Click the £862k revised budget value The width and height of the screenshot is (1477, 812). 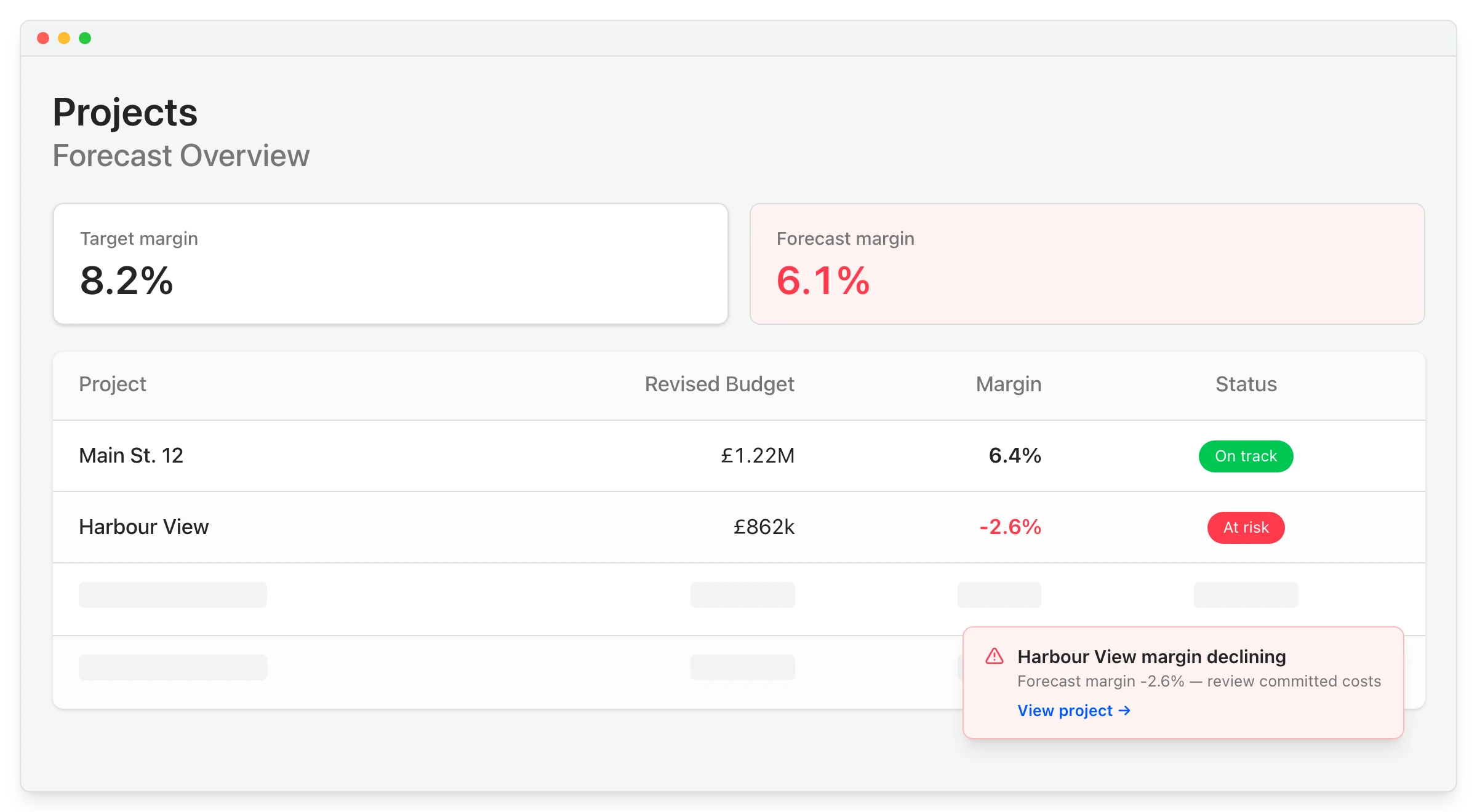[x=764, y=527]
